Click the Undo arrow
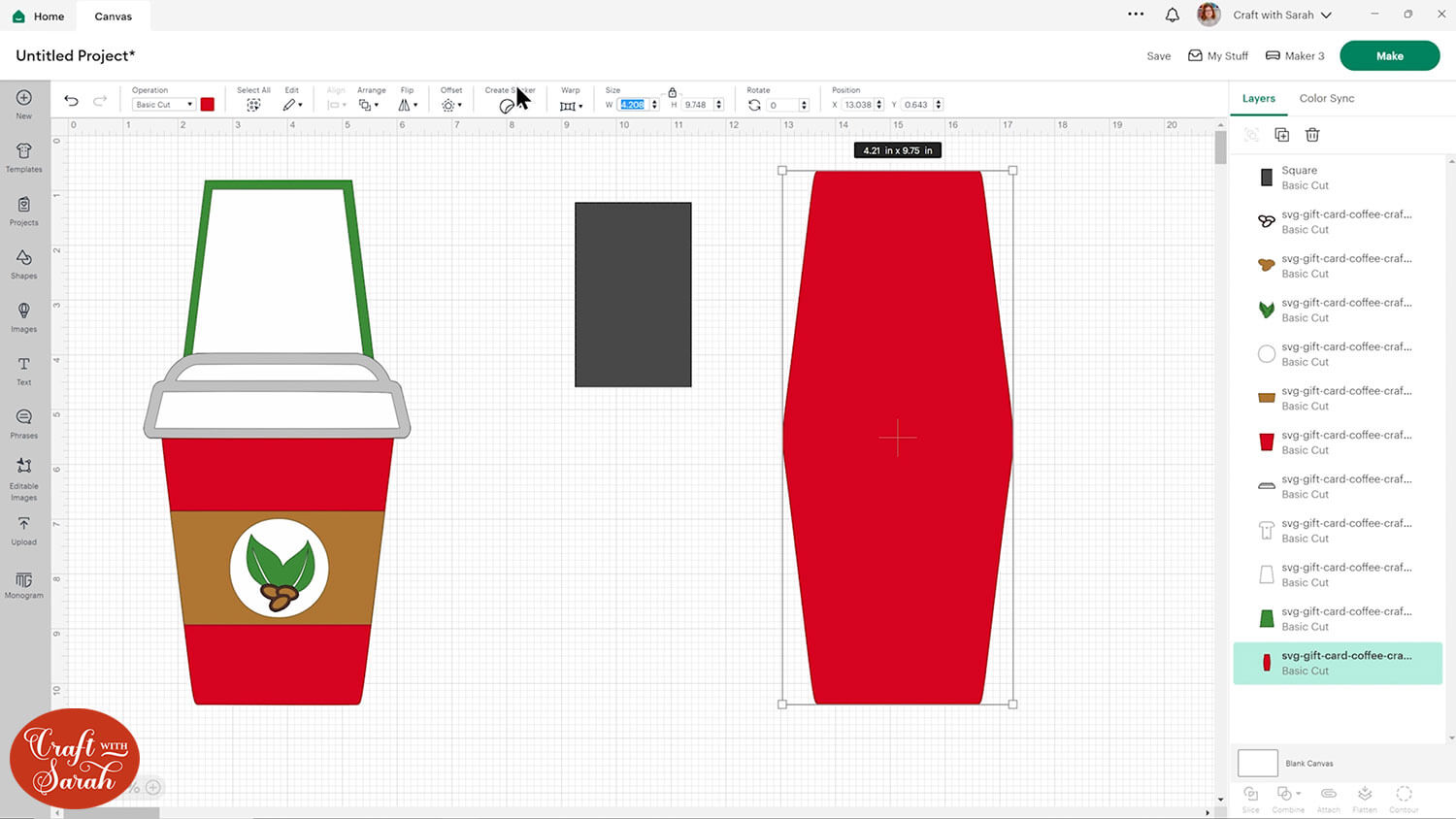Viewport: 1456px width, 819px height. [71, 101]
